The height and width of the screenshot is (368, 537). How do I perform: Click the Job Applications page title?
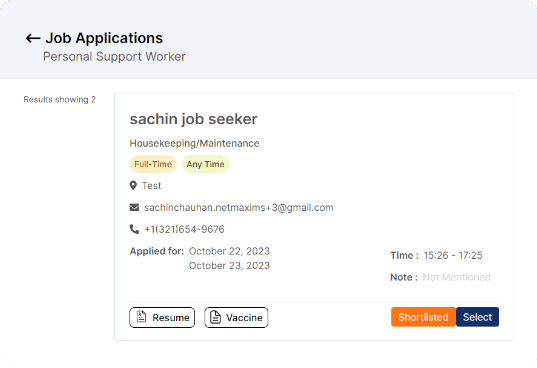tap(104, 38)
